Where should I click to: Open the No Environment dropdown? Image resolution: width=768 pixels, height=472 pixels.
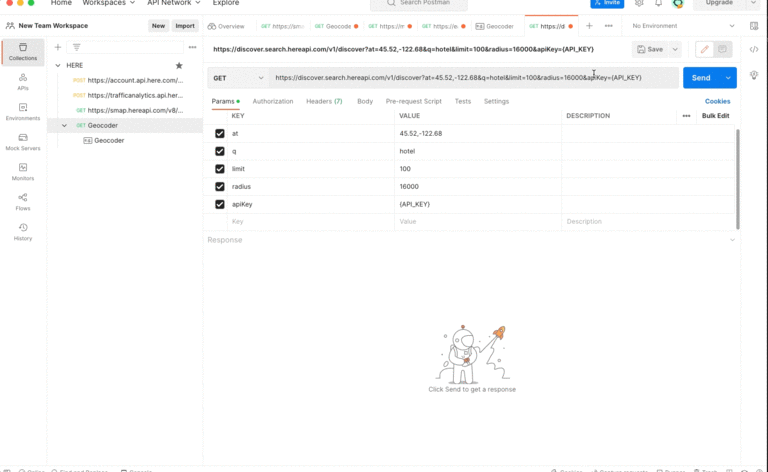pos(683,26)
